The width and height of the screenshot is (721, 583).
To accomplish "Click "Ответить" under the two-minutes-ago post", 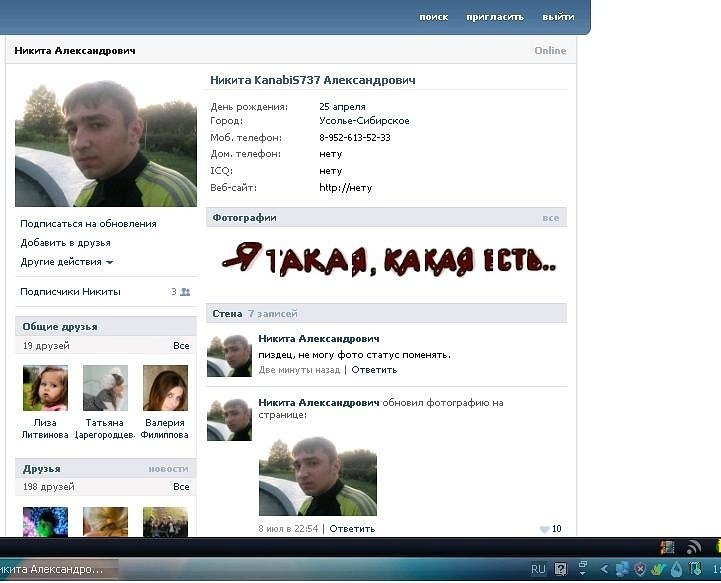I will tap(373, 370).
